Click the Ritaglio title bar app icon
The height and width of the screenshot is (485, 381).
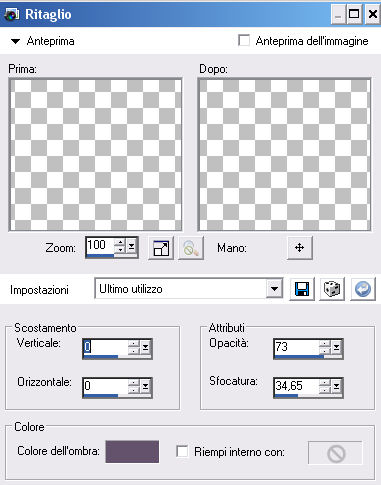click(x=12, y=14)
